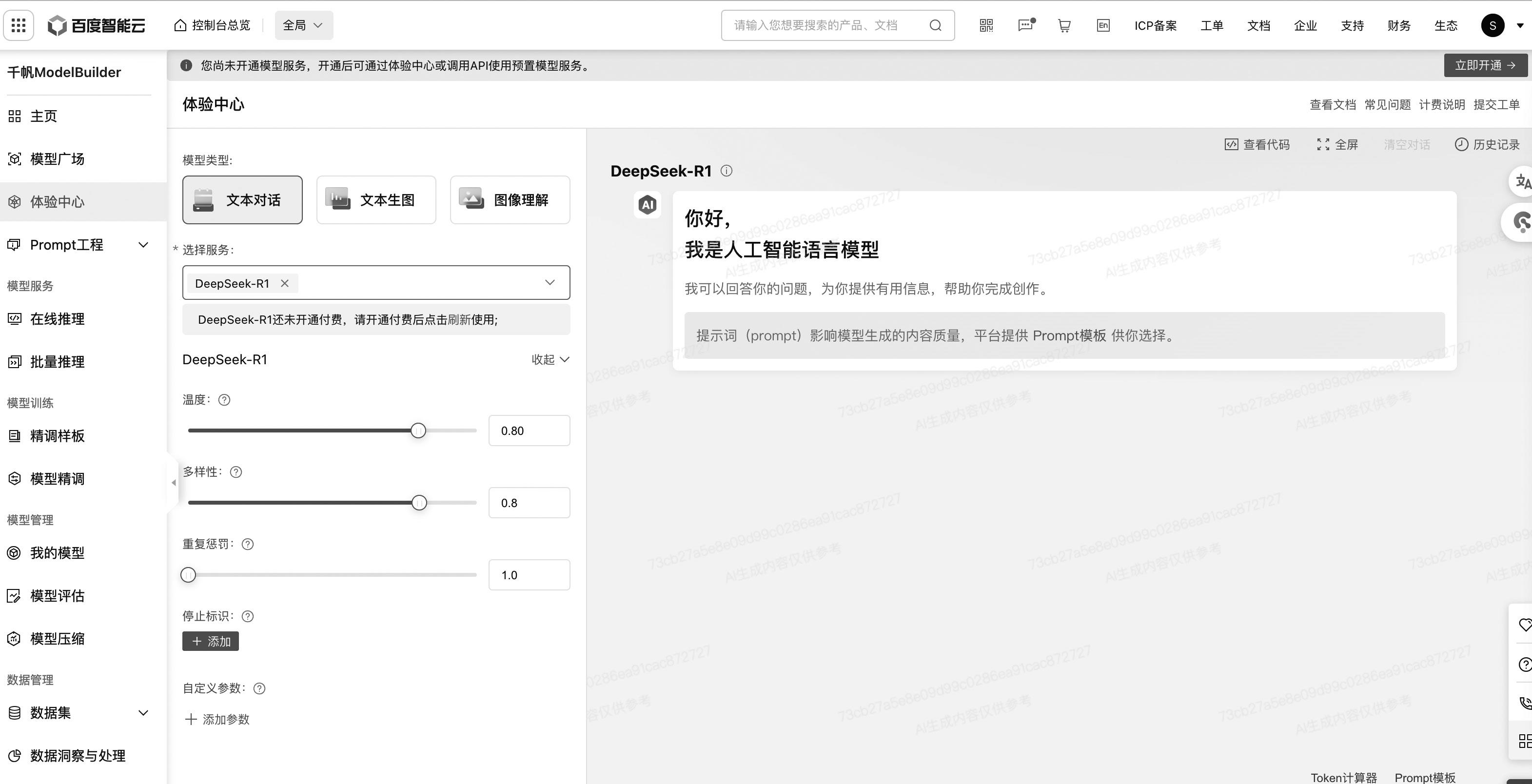Viewport: 1532px width, 784px height.
Task: Select the 图像理解 model type
Action: (510, 200)
